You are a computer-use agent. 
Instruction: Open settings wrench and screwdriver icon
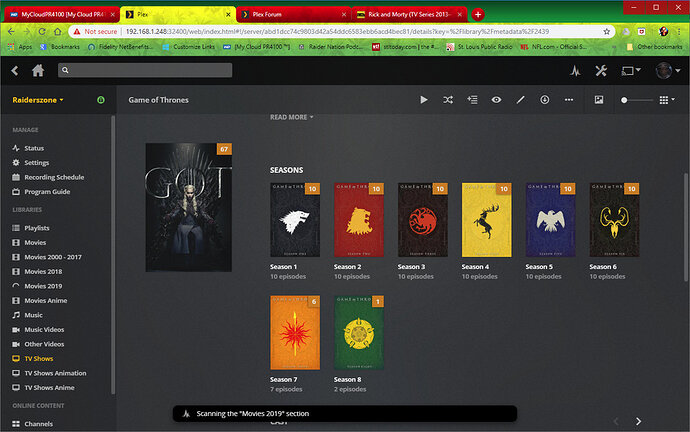(601, 70)
